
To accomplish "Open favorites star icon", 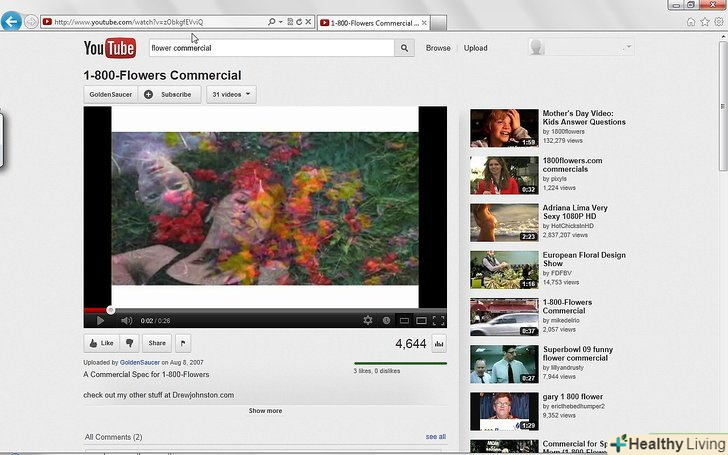I will coord(705,21).
